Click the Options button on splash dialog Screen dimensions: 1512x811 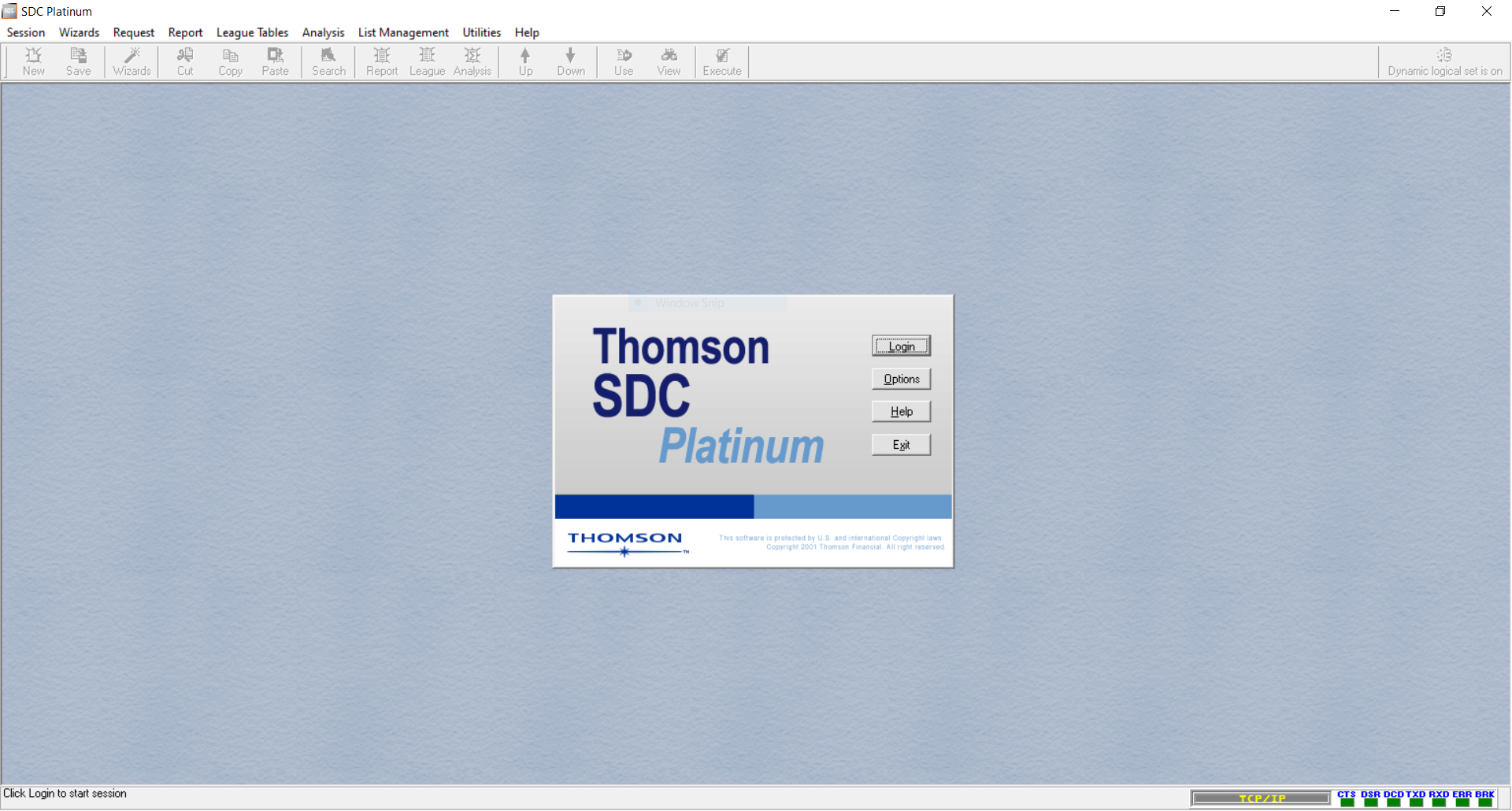coord(901,379)
